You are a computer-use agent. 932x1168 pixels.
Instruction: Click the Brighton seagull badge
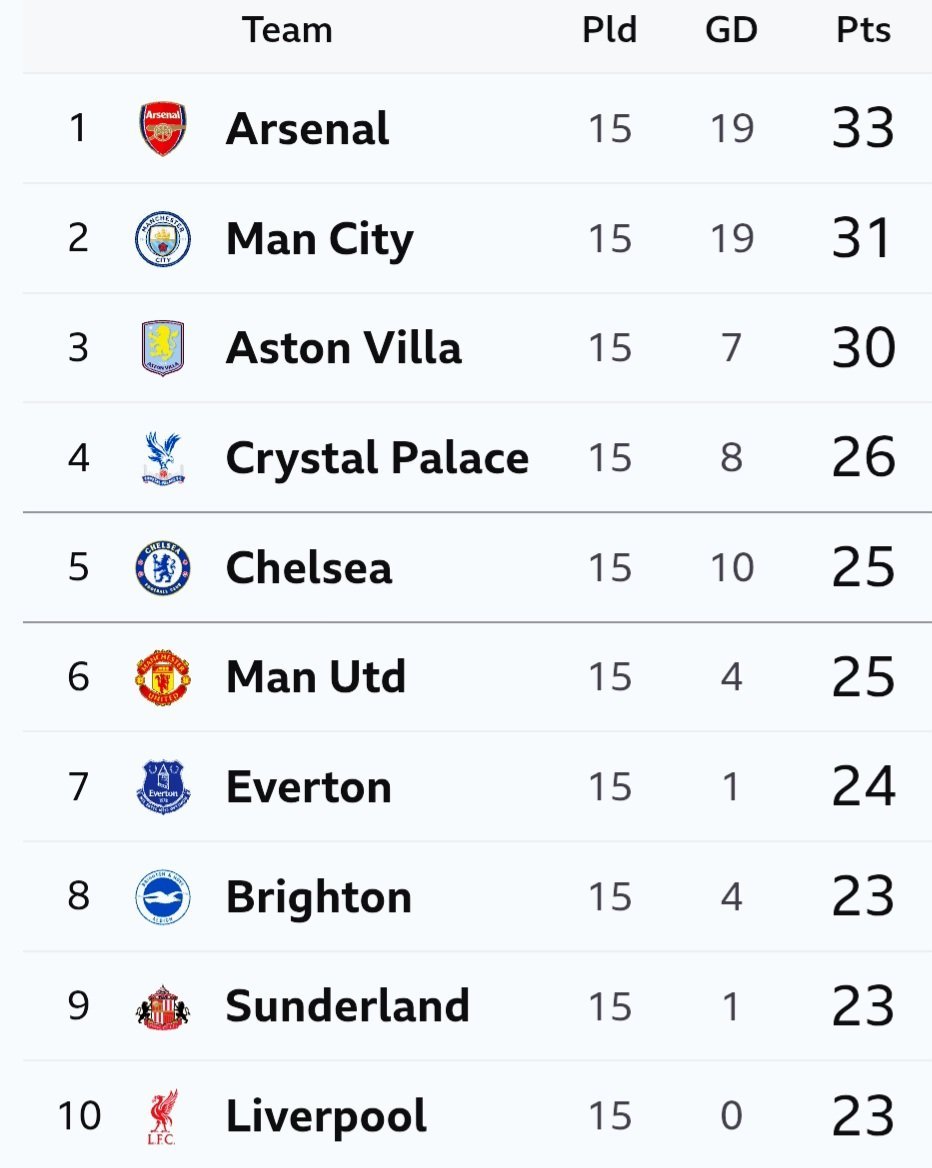tap(162, 897)
